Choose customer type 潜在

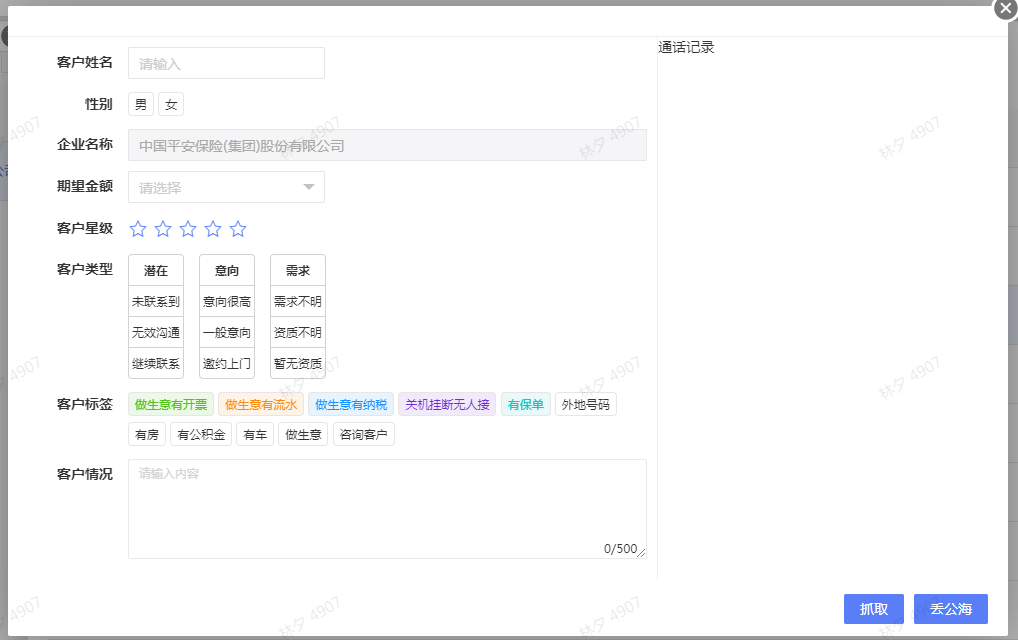[x=156, y=270]
